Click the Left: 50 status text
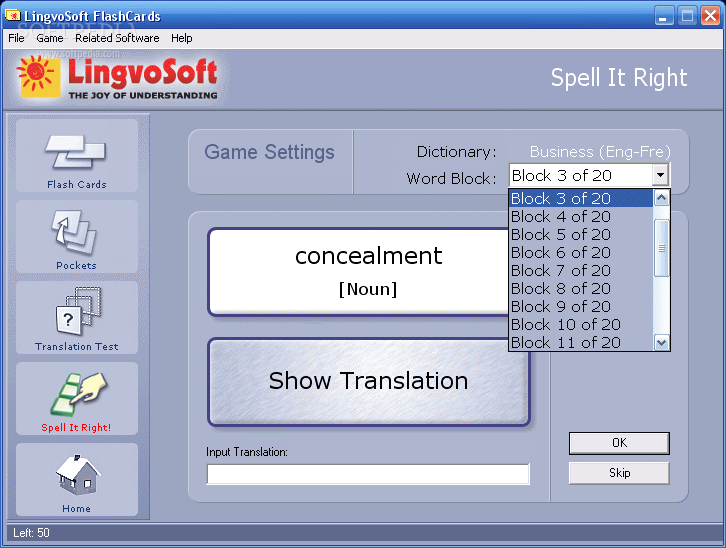This screenshot has height=548, width=726. (x=31, y=533)
